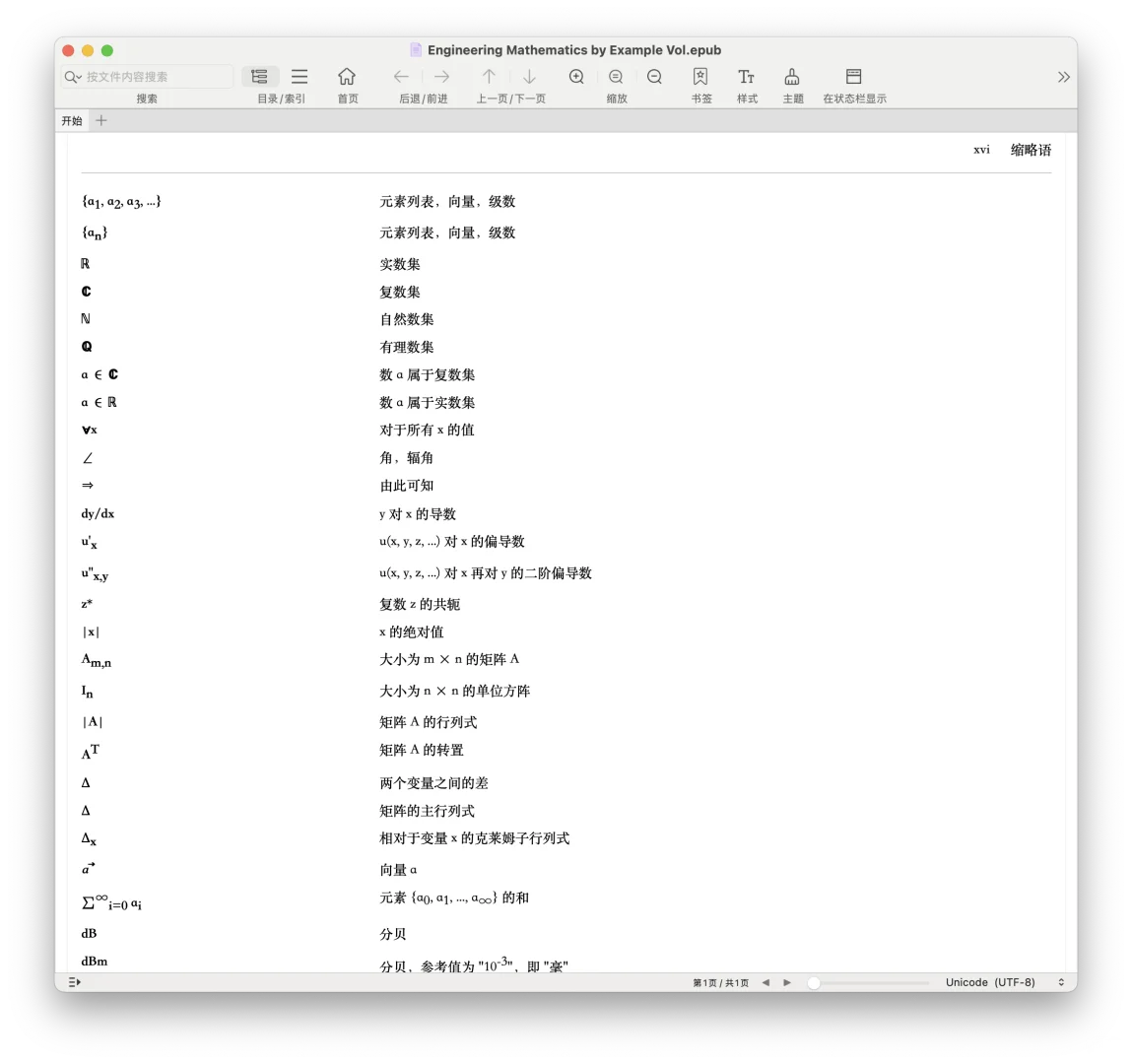Go to next page down arrow
The height and width of the screenshot is (1064, 1132).
tap(529, 77)
